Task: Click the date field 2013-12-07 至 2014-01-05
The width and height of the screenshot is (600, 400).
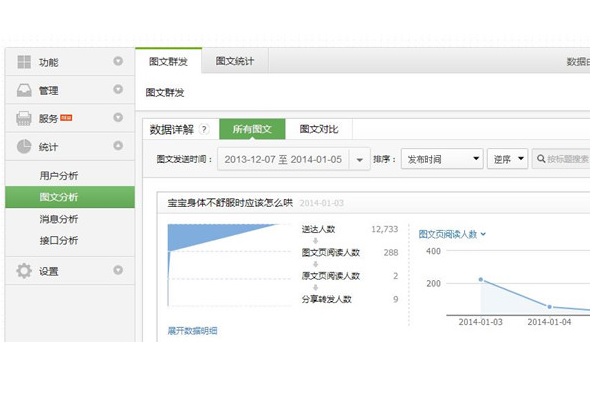Action: point(283,160)
